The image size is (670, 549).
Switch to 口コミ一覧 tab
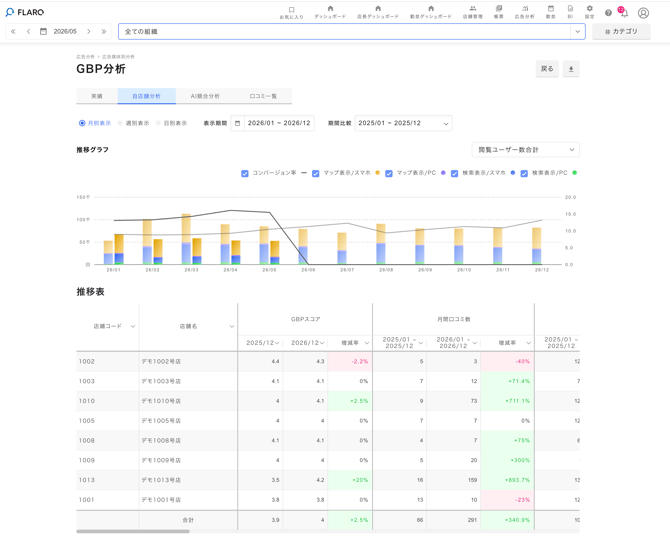tap(263, 96)
